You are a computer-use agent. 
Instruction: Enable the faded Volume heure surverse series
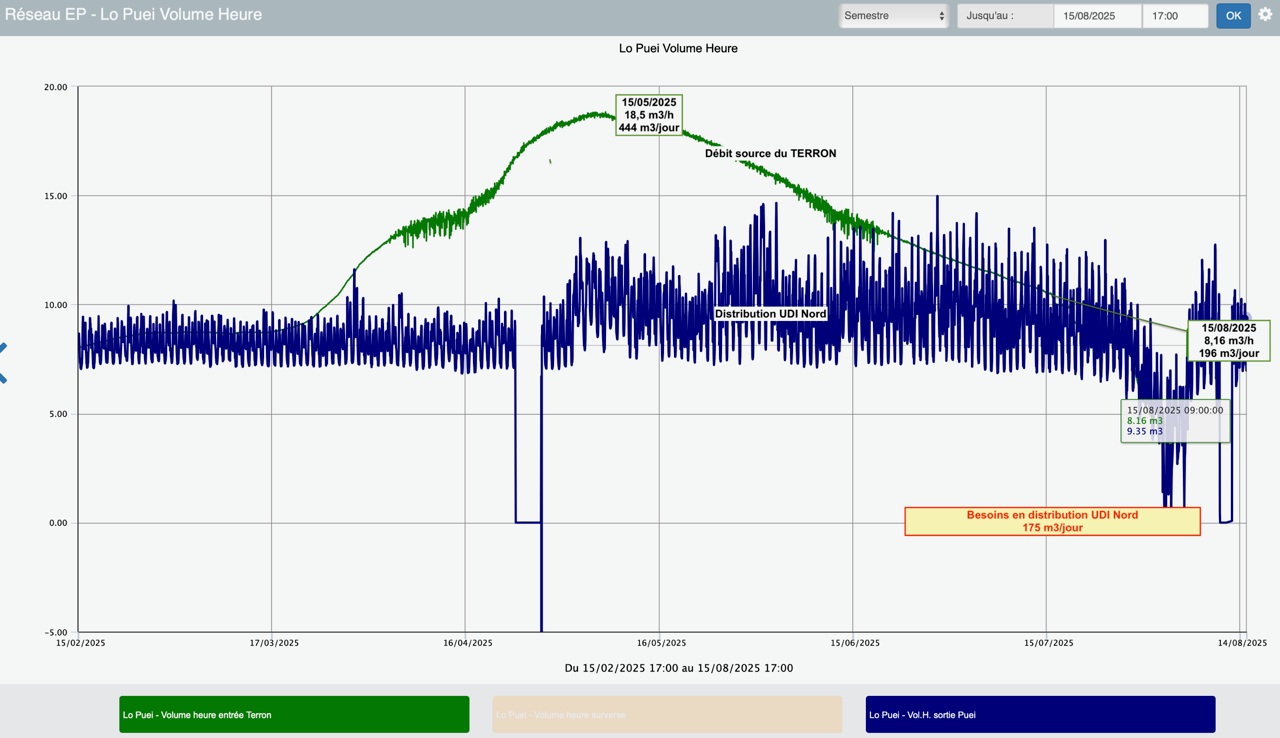[x=667, y=715]
